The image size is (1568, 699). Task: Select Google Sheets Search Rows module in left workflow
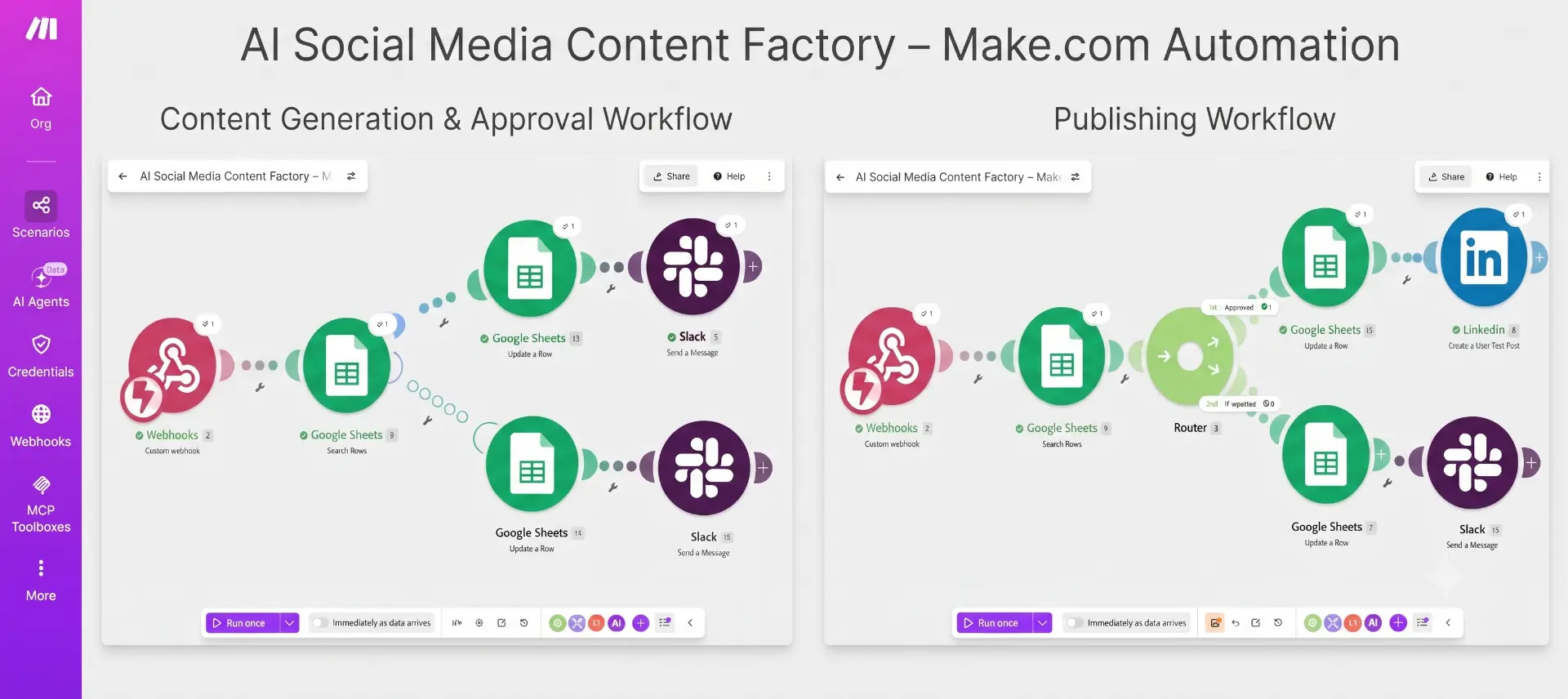(x=347, y=366)
